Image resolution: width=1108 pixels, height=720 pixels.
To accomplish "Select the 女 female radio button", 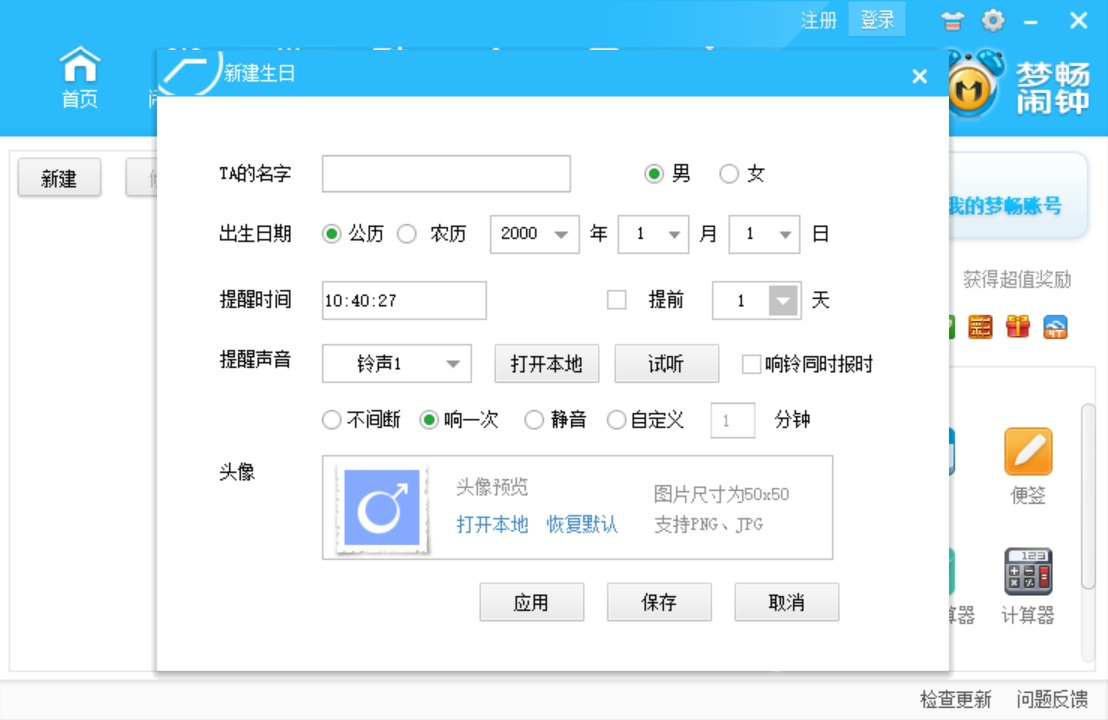I will pos(728,172).
